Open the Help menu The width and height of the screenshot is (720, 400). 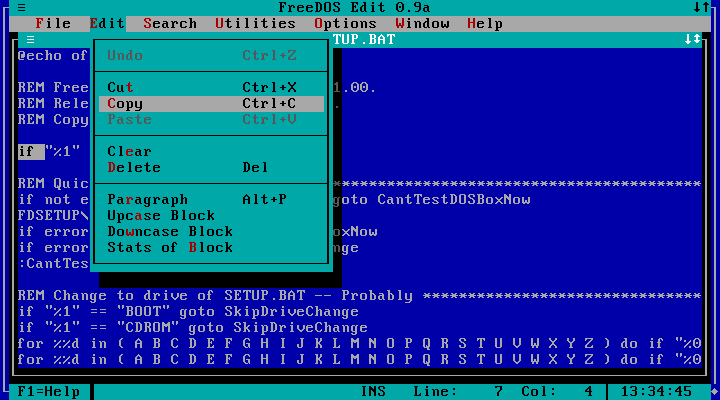(485, 23)
